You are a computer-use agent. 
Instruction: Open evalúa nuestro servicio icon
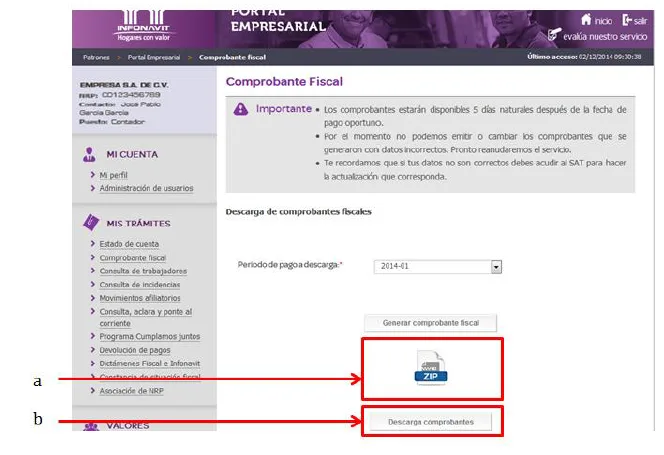(x=554, y=35)
